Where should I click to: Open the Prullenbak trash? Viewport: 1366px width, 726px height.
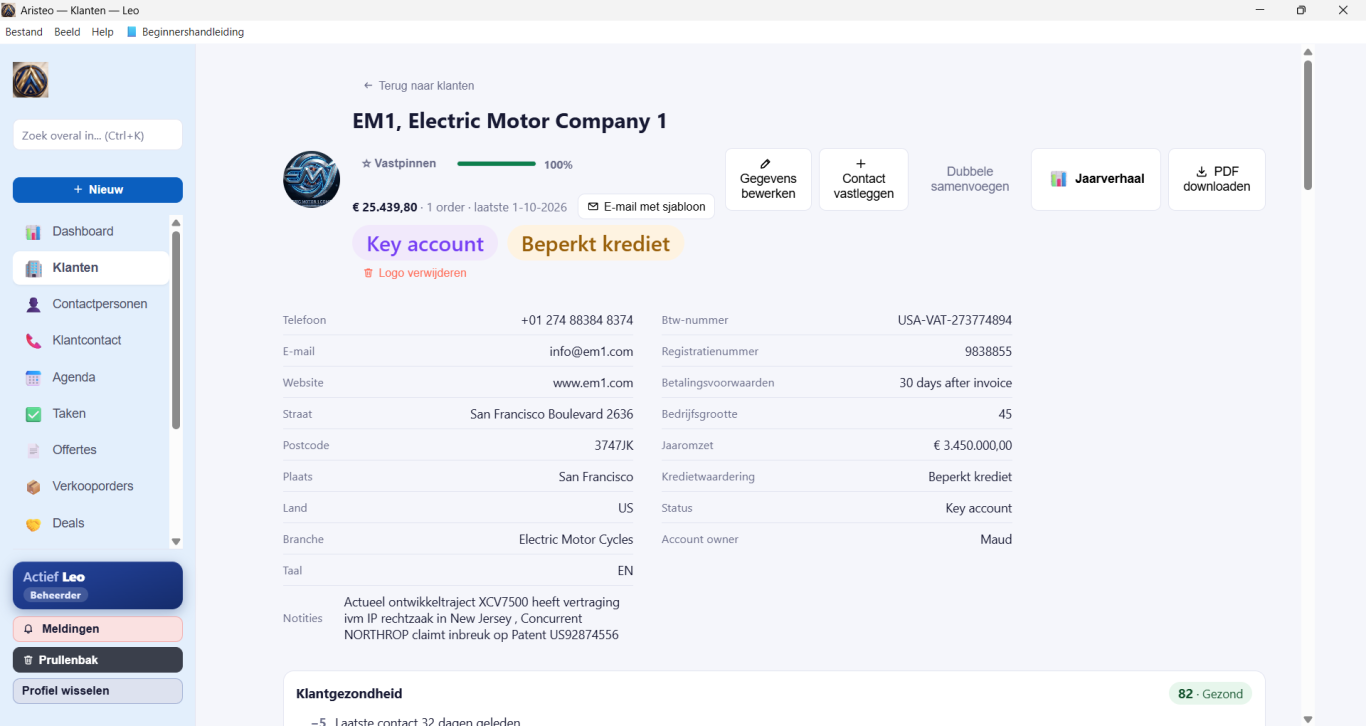click(x=98, y=660)
